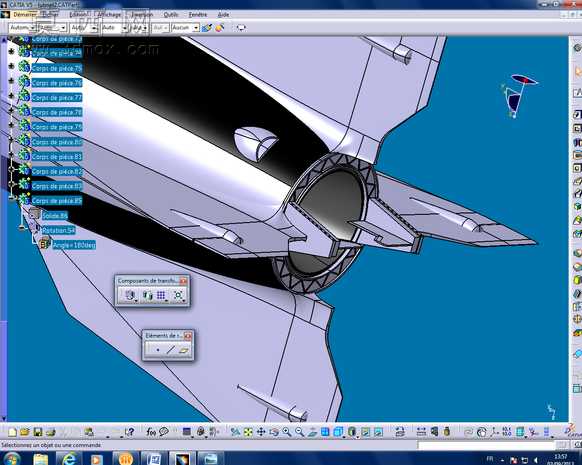582x465 pixels.
Task: Open the Insertion menu
Action: [x=143, y=14]
